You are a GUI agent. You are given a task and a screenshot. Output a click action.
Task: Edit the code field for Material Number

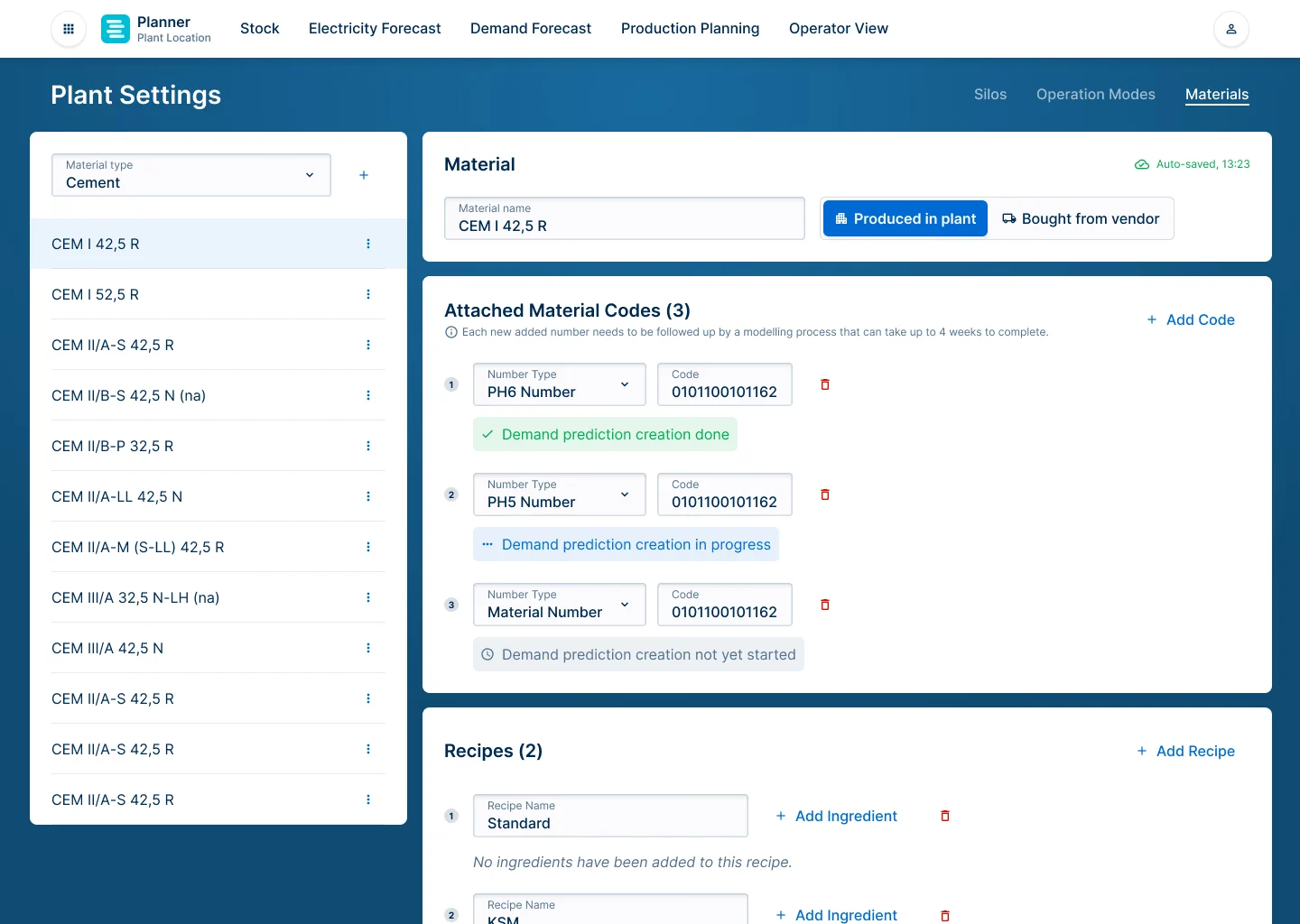pos(725,605)
